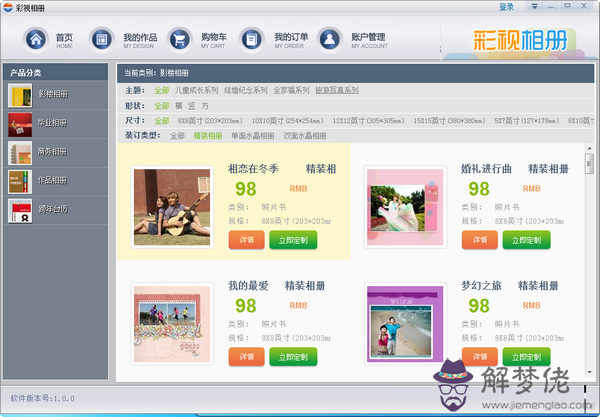Select binding type 精装相册

pyautogui.click(x=208, y=136)
